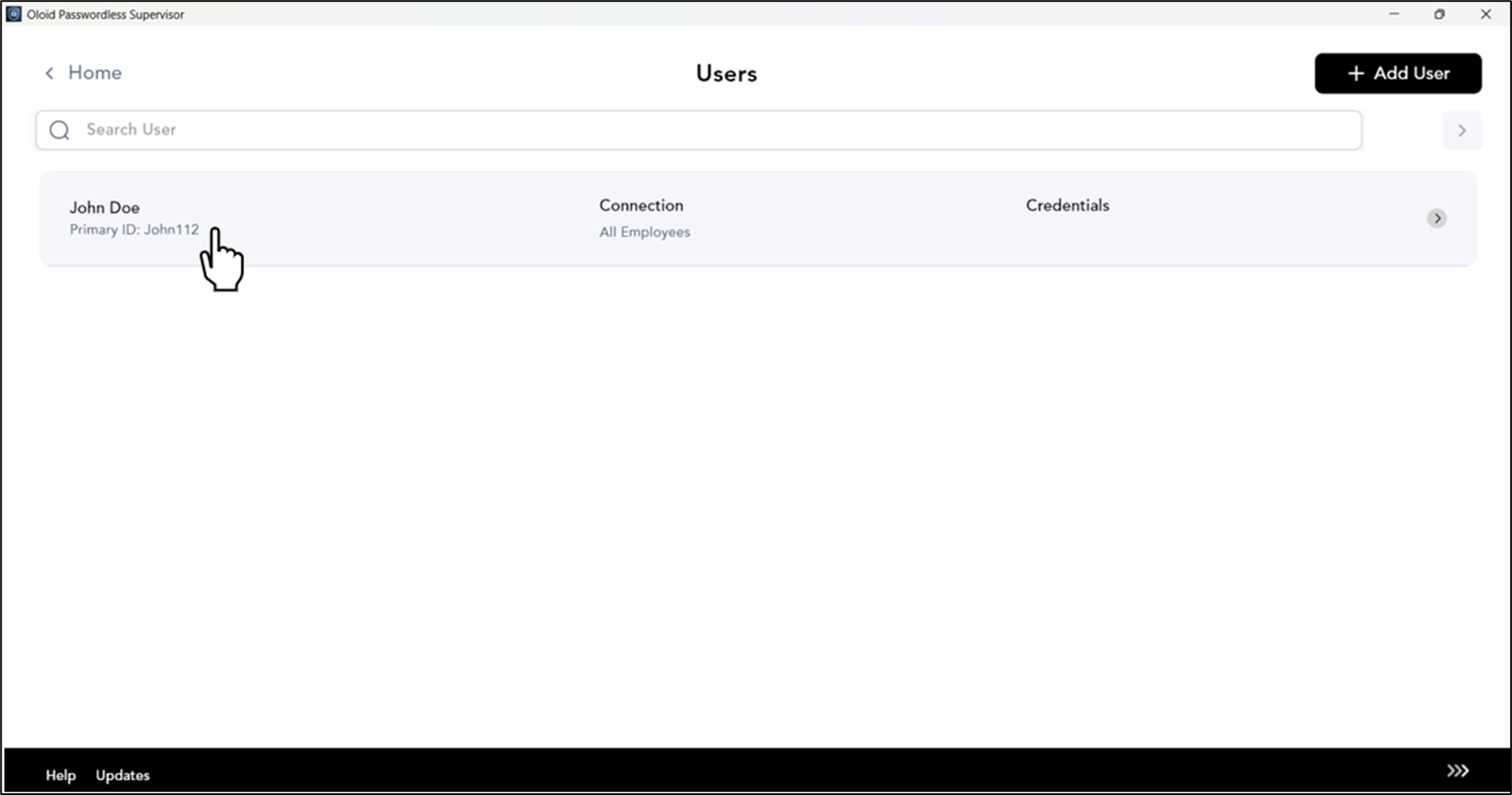Viewport: 1512px width, 795px height.
Task: Click the Home back link
Action: (x=94, y=73)
